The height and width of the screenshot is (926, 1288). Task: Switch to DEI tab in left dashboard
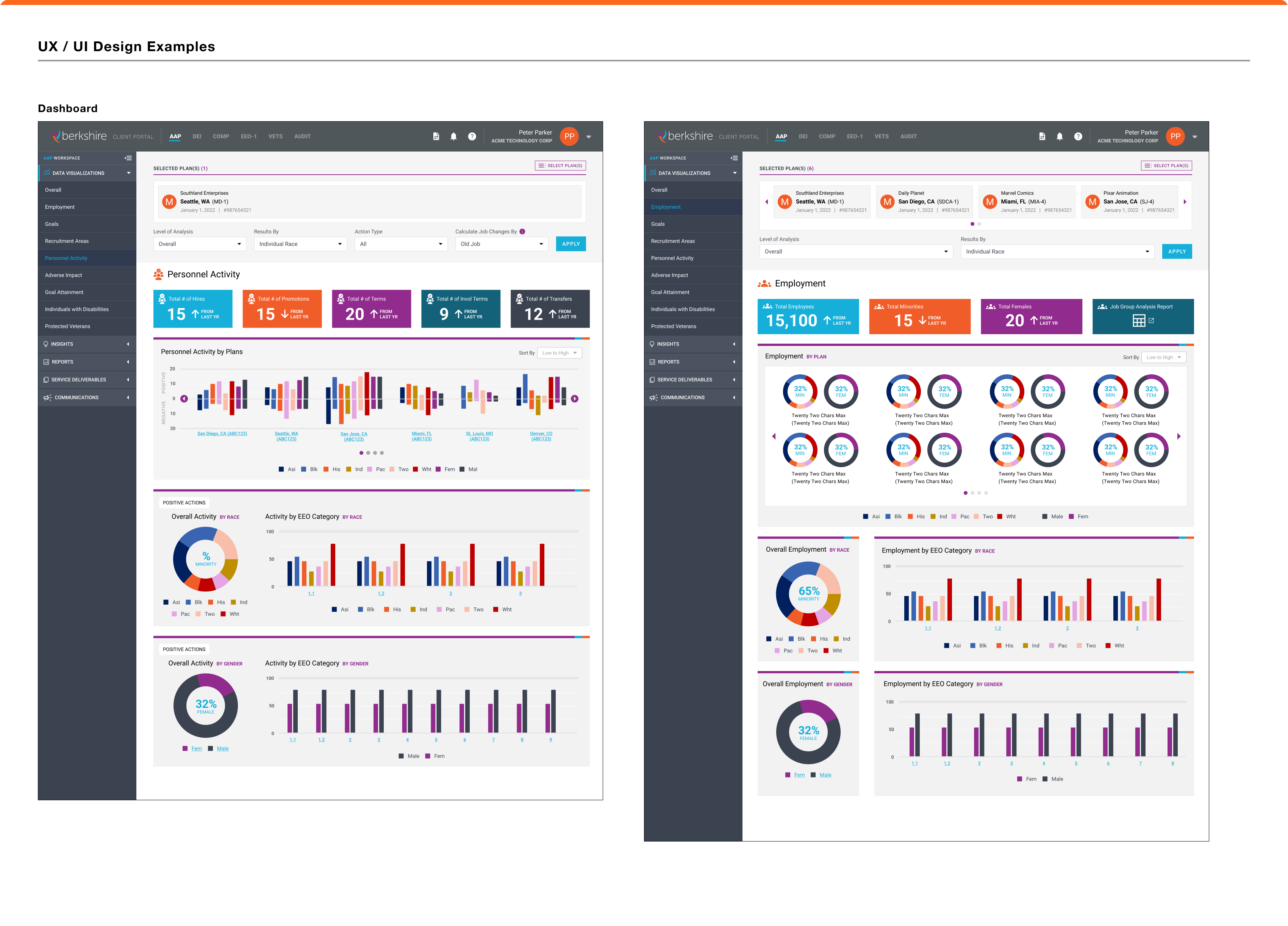click(x=197, y=136)
